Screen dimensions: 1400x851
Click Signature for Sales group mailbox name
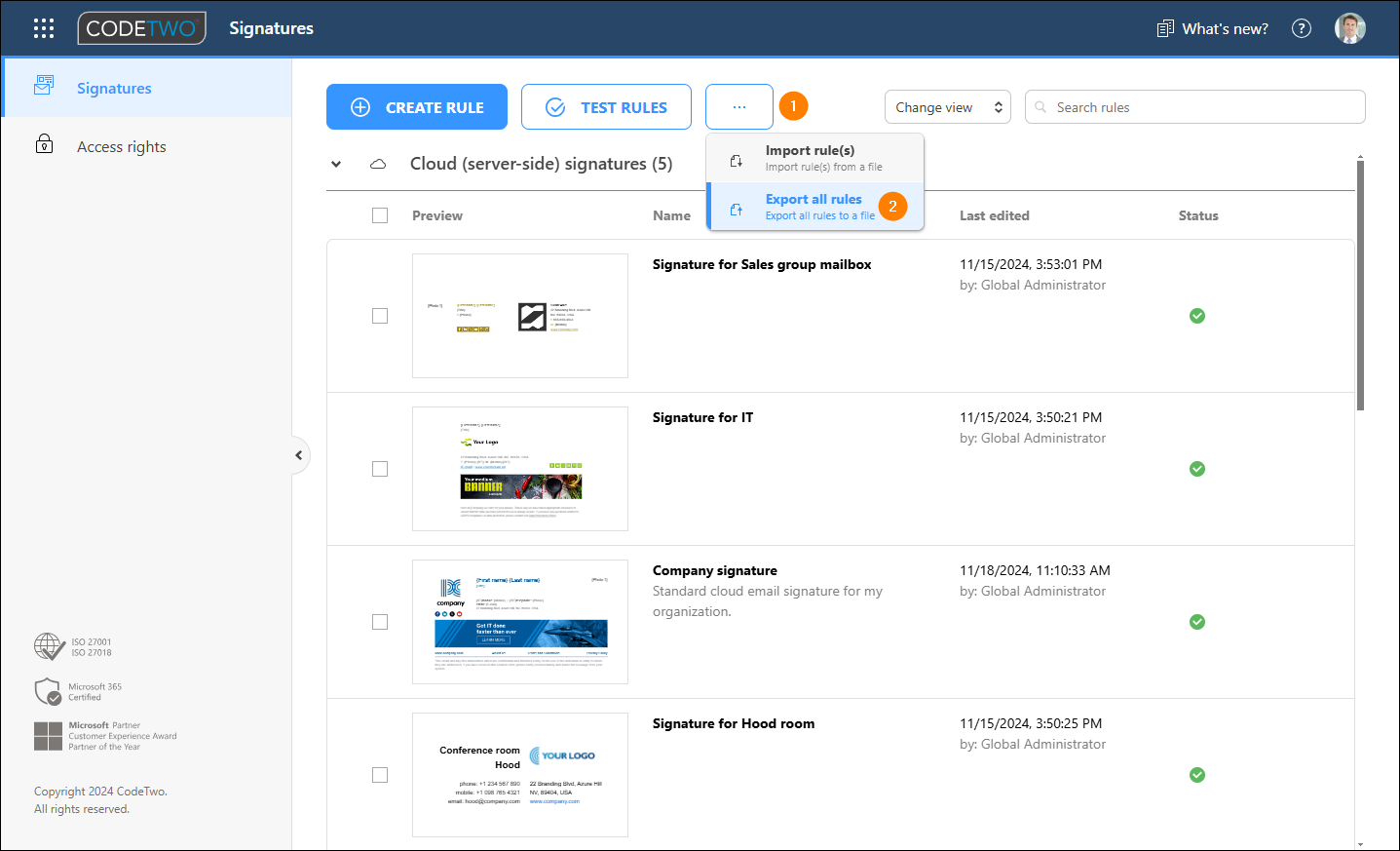point(762,264)
